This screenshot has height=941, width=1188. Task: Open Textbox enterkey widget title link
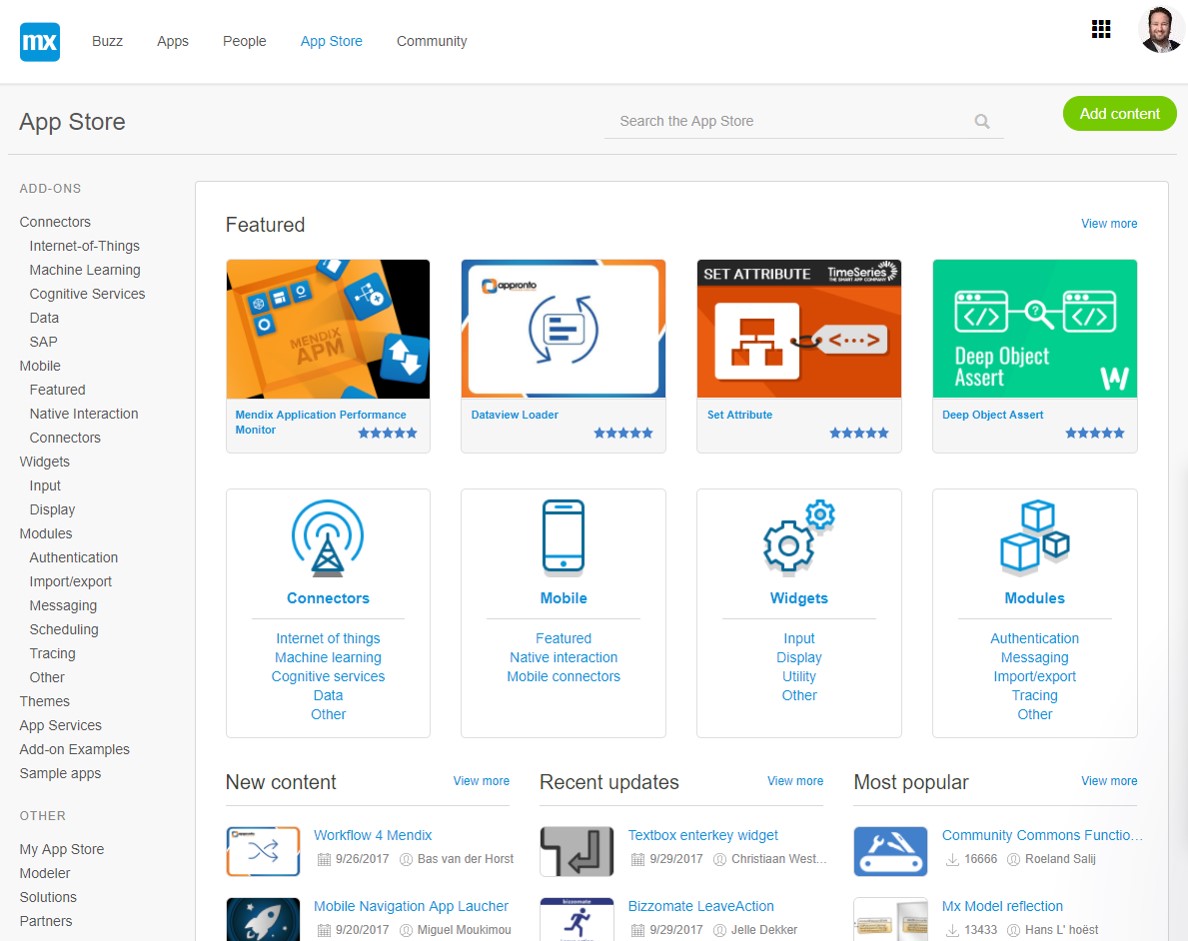[703, 835]
